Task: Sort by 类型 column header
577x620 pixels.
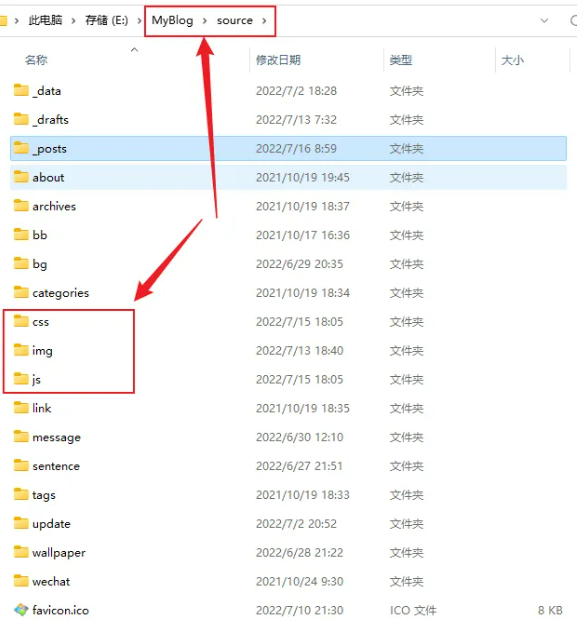Action: [401, 60]
